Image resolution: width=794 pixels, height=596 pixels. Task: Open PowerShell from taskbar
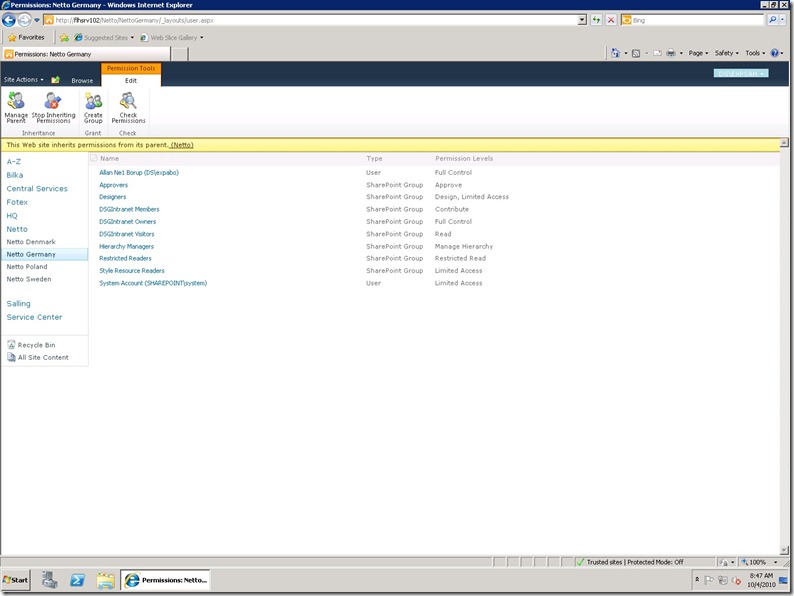pyautogui.click(x=77, y=580)
